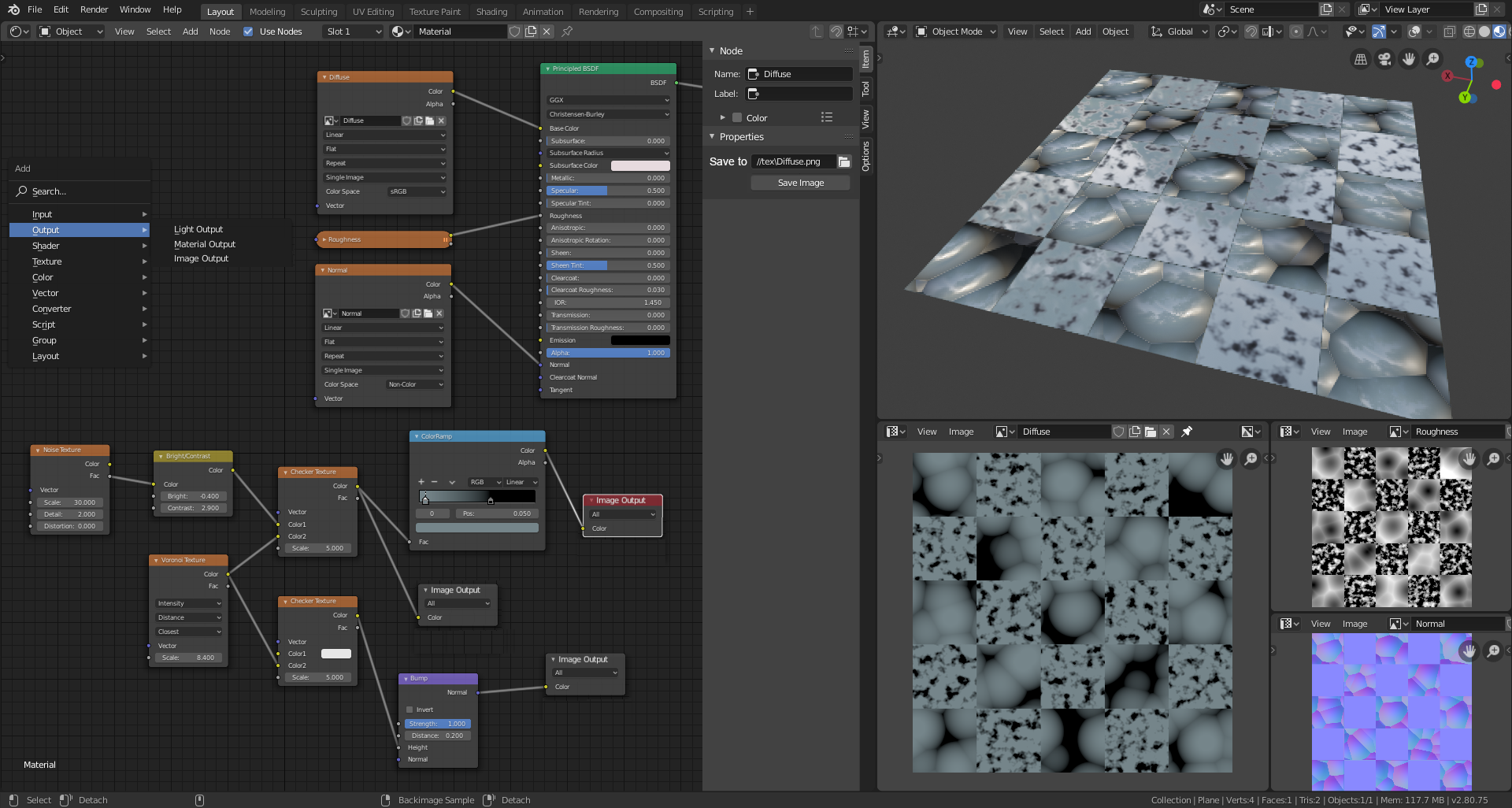Adjust Specular slider in Principled BSDF
The image size is (1512, 808).
click(x=608, y=191)
